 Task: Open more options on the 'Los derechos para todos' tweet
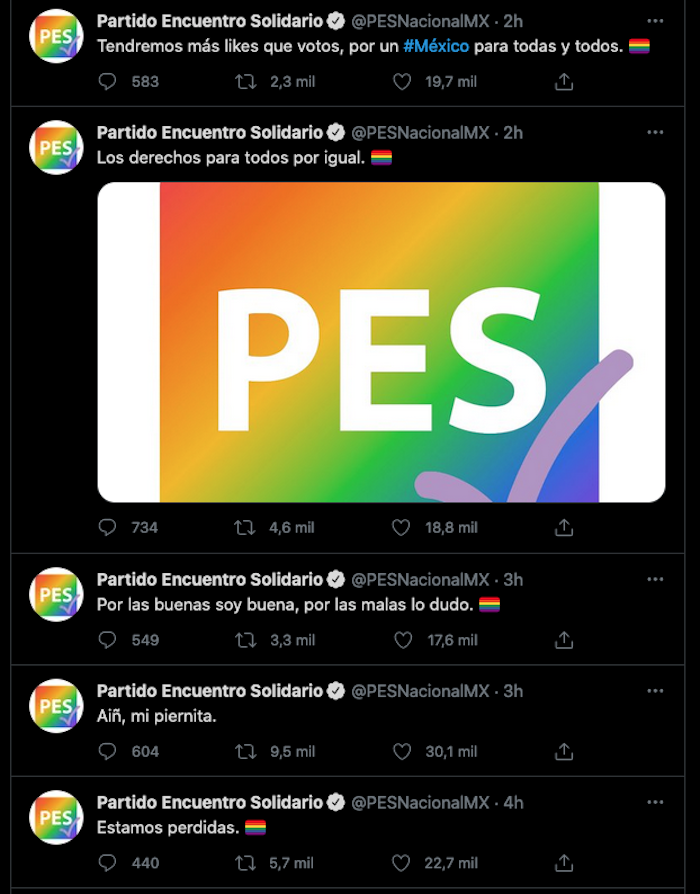point(655,132)
